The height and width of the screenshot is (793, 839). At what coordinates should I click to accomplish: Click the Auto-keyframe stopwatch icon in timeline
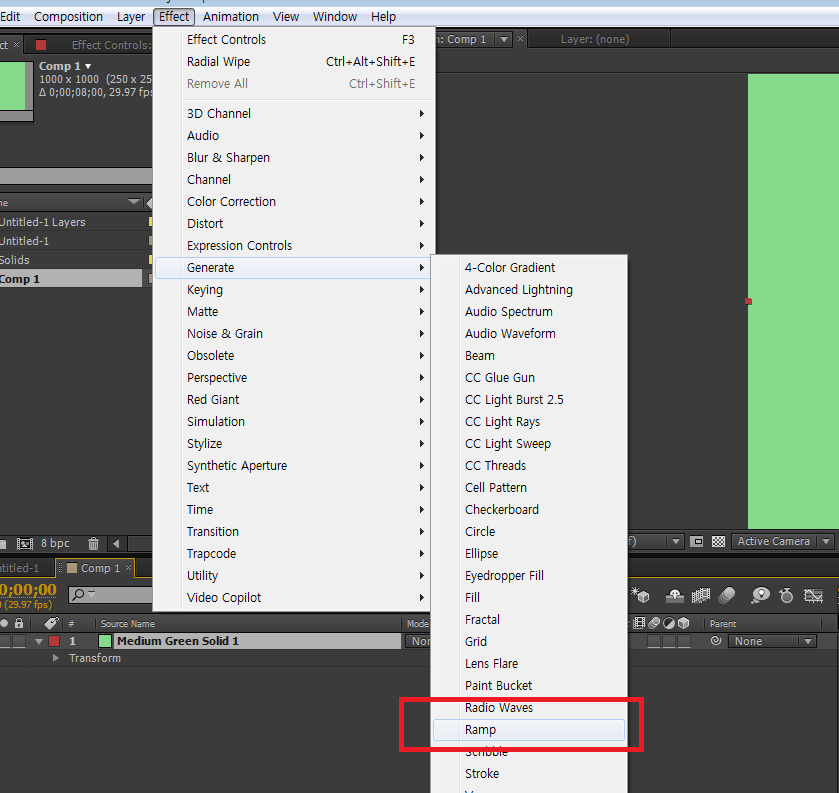[x=786, y=595]
